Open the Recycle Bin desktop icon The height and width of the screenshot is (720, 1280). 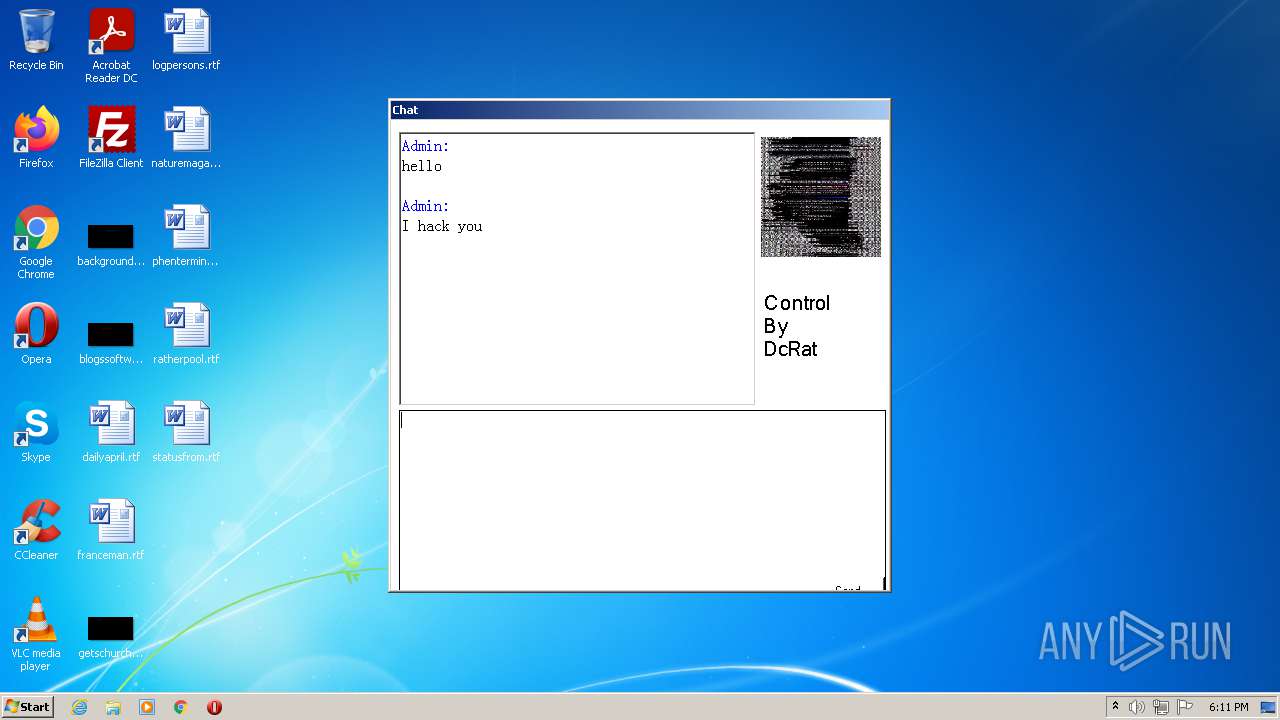[x=36, y=40]
